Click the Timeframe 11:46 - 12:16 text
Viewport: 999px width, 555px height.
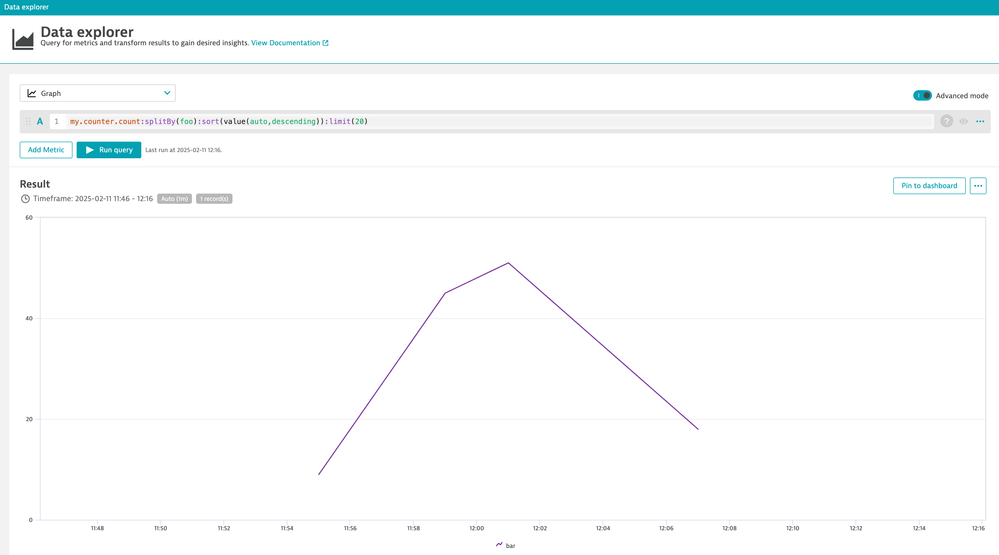(93, 199)
